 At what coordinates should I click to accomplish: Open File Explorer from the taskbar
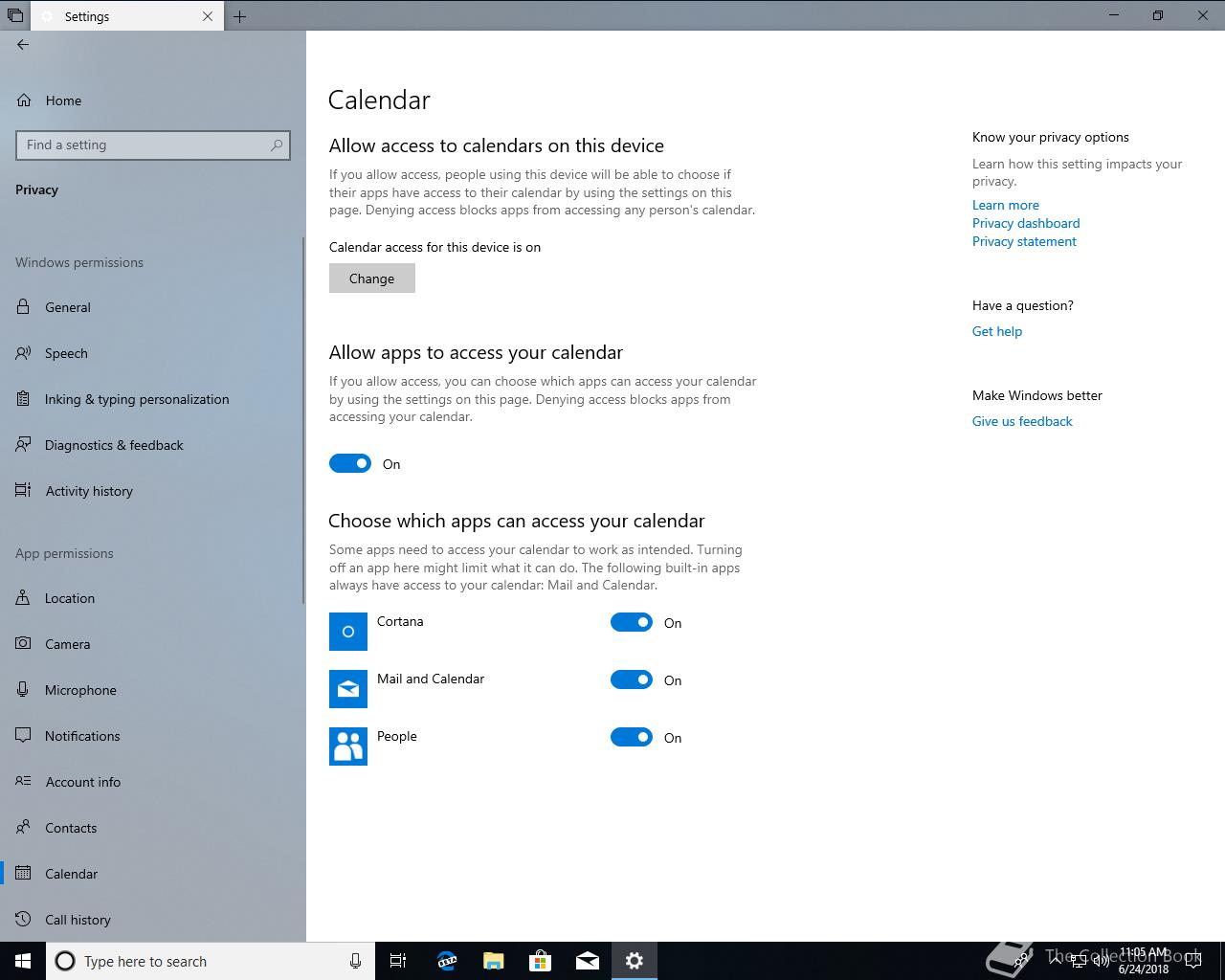493,961
